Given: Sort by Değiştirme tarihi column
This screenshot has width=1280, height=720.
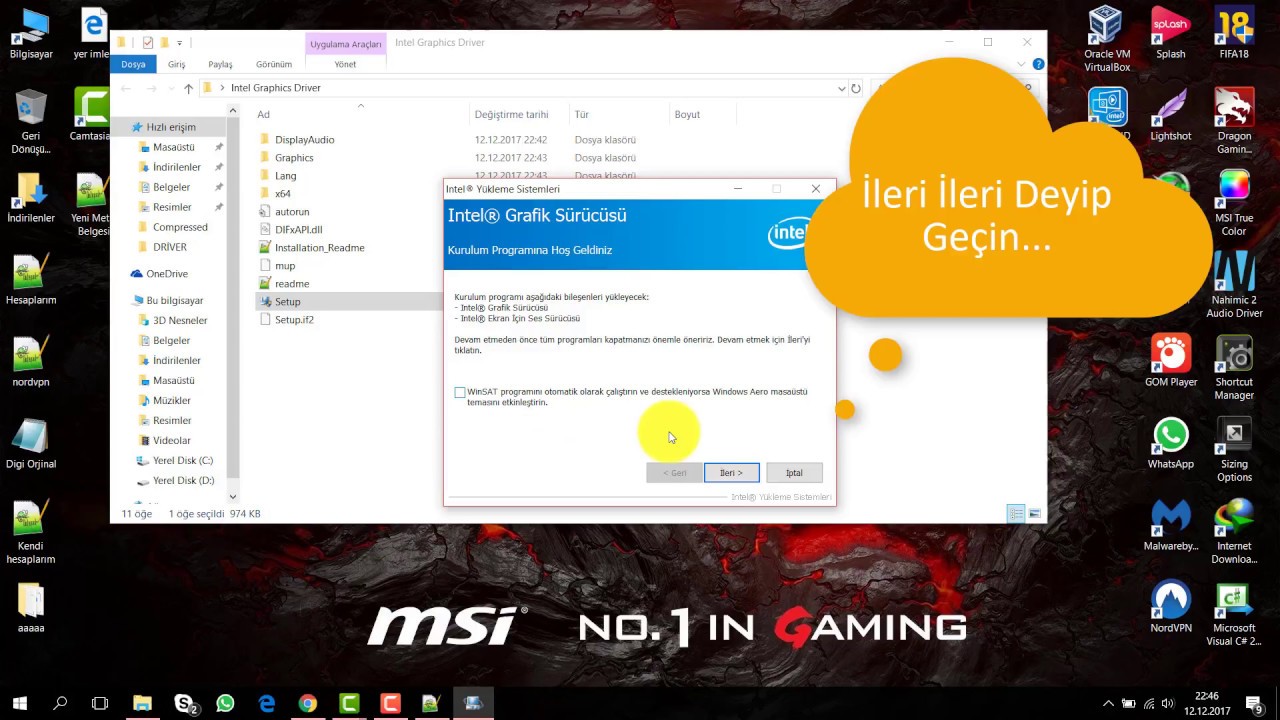Looking at the screenshot, I should coord(519,114).
